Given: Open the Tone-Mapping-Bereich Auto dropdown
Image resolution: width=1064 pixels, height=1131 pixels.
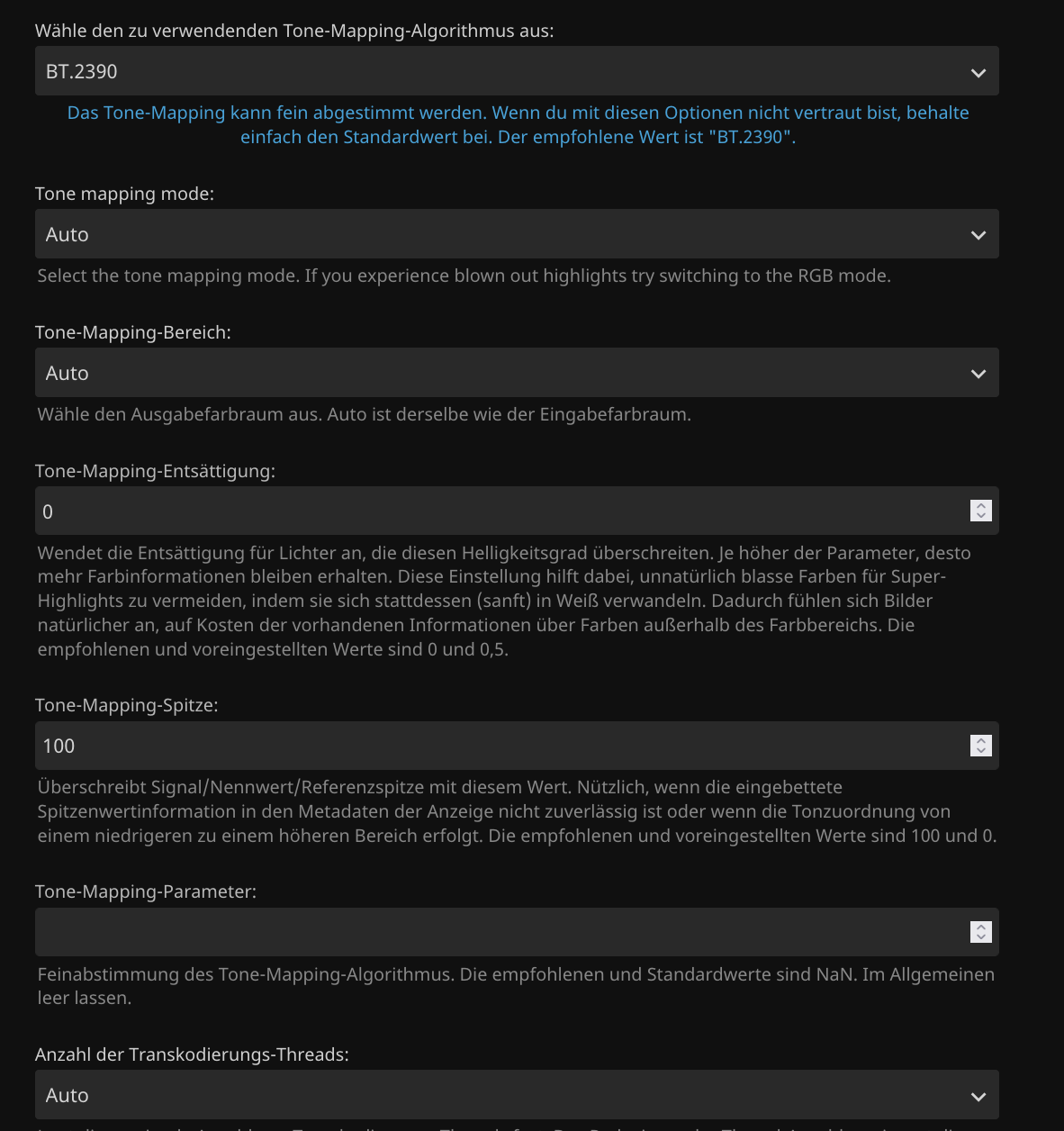Looking at the screenshot, I should point(504,373).
